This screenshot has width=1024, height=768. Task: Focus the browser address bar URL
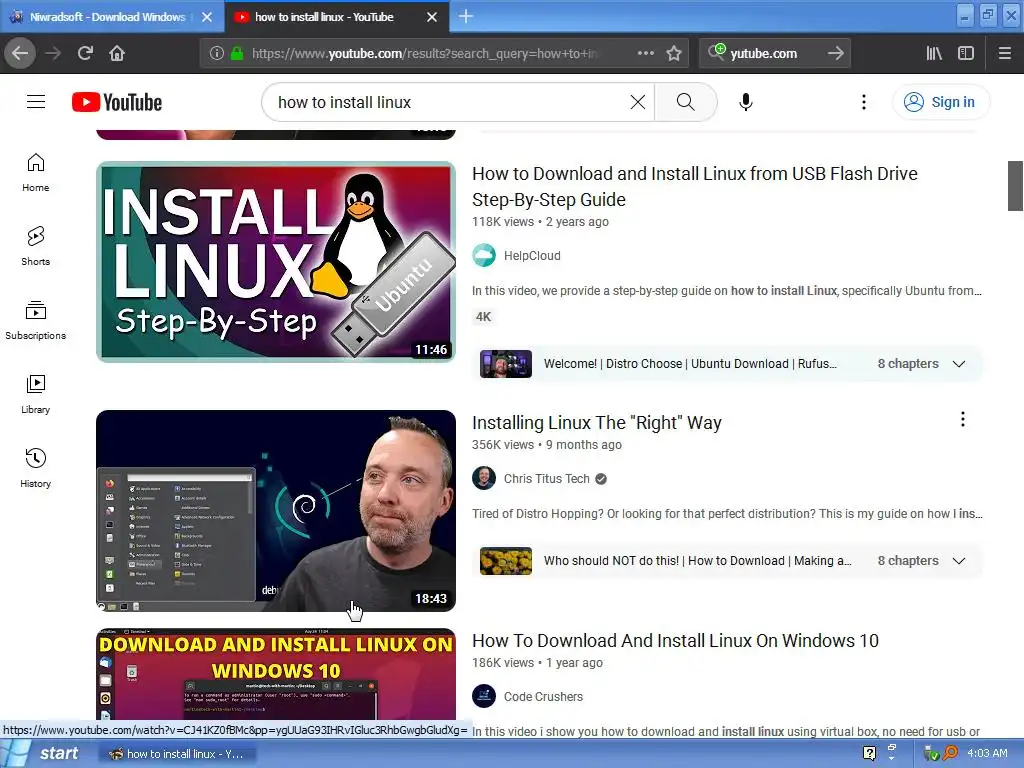(x=424, y=53)
